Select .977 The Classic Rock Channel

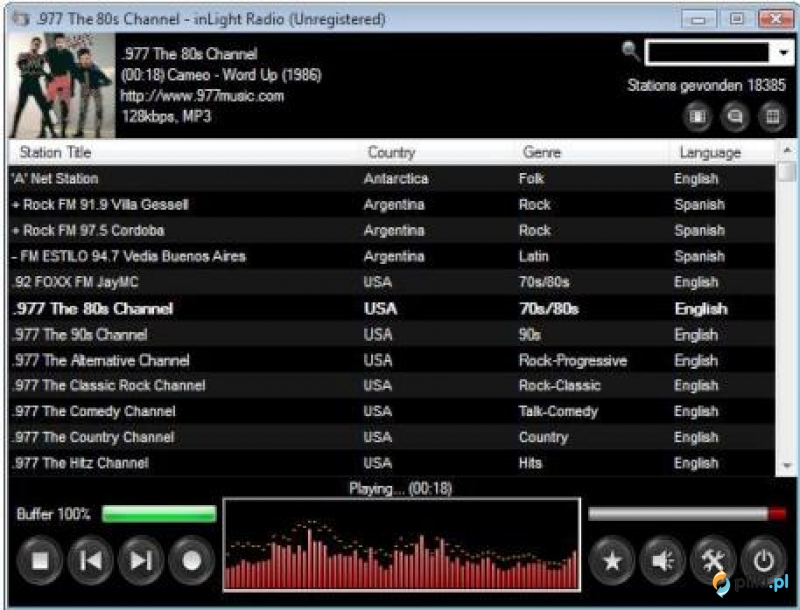391,386
